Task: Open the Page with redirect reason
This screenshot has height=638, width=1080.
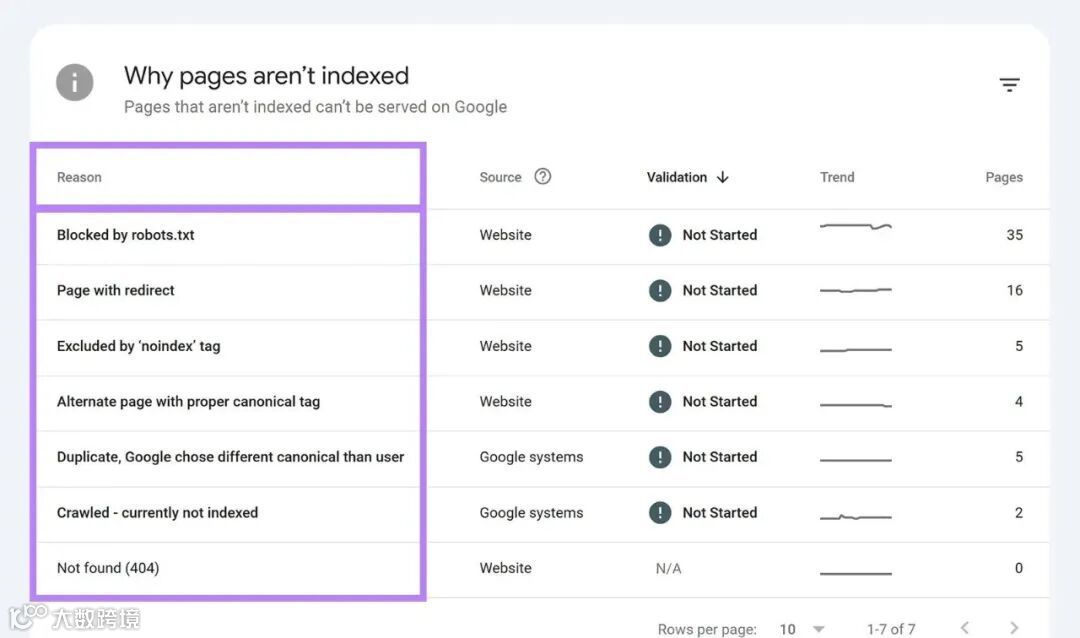Action: 116,291
